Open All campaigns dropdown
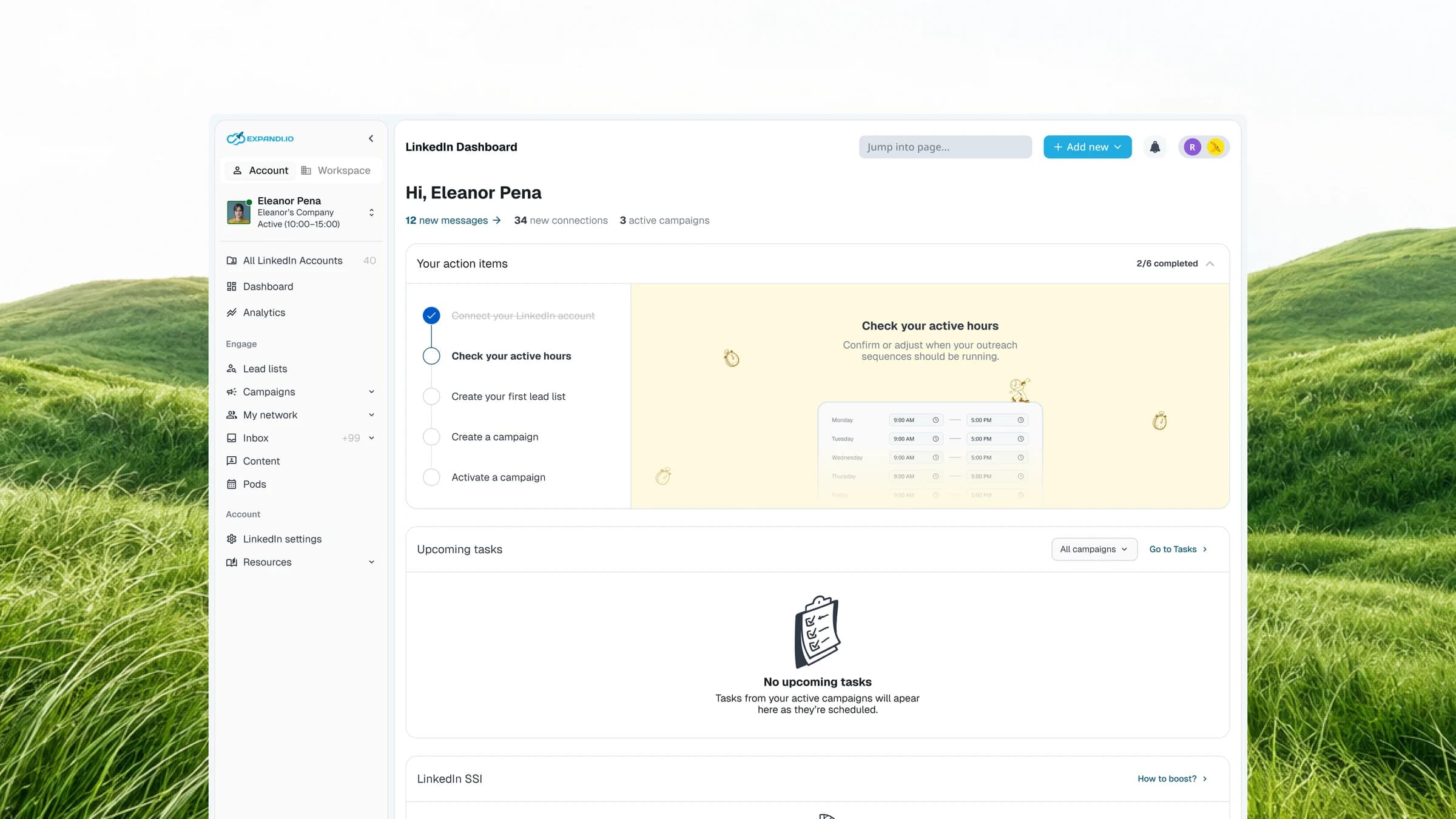The image size is (1456, 819). (x=1094, y=549)
